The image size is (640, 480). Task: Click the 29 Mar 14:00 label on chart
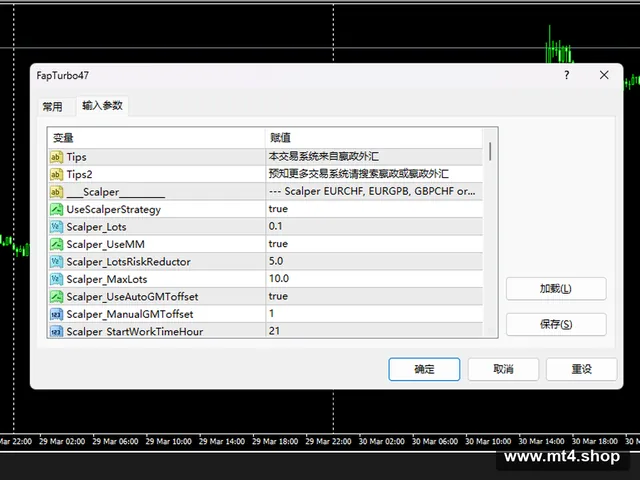(222, 441)
